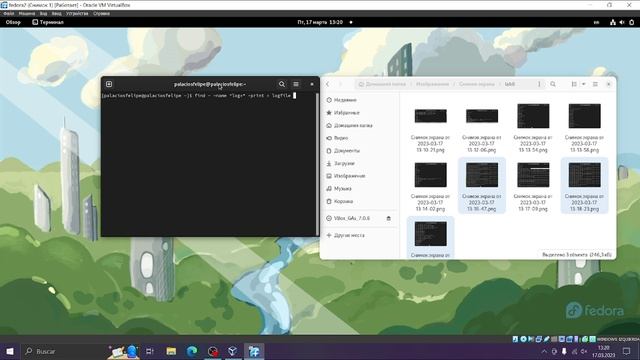The image size is (640, 360).
Task: Select screenshot thumbnail 13-13-58.png
Action: pos(585,116)
